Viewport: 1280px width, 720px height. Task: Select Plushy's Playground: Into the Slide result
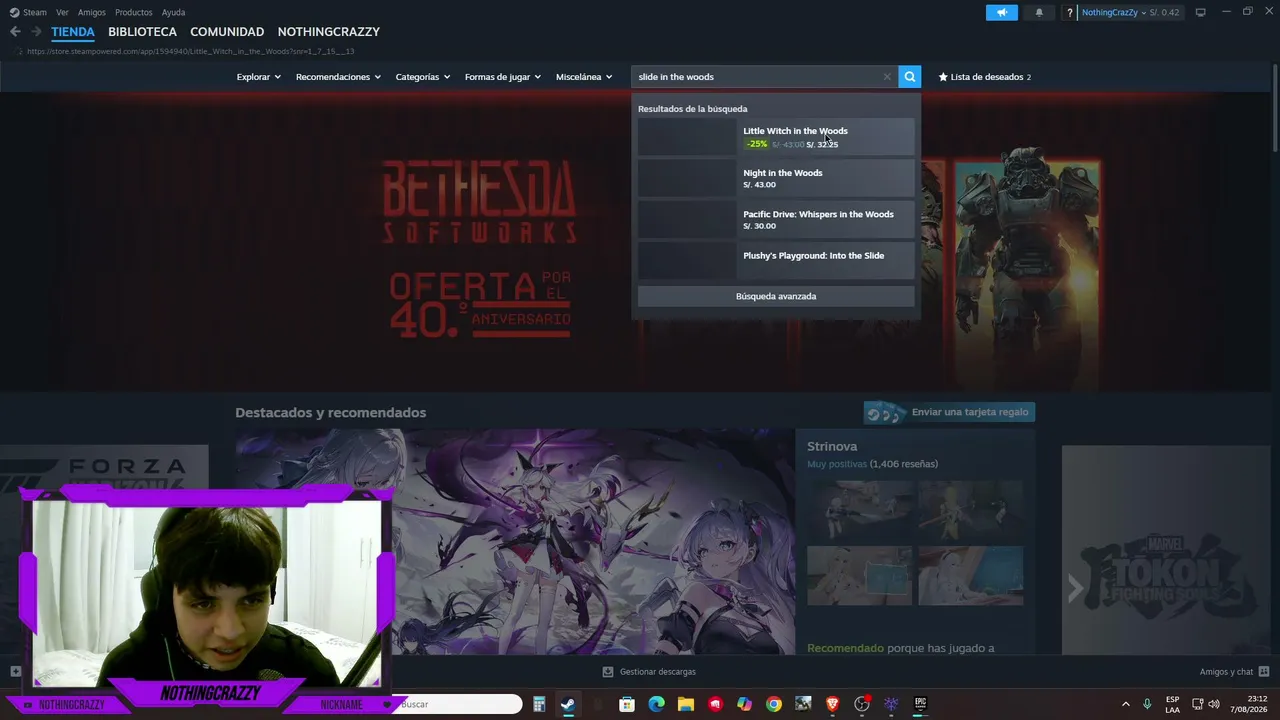[x=776, y=261]
